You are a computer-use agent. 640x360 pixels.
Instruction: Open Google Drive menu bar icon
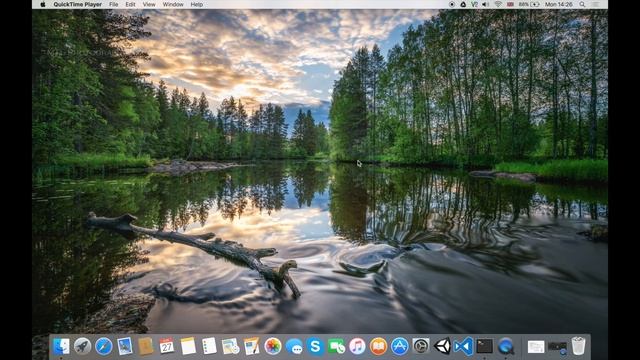[x=463, y=4]
